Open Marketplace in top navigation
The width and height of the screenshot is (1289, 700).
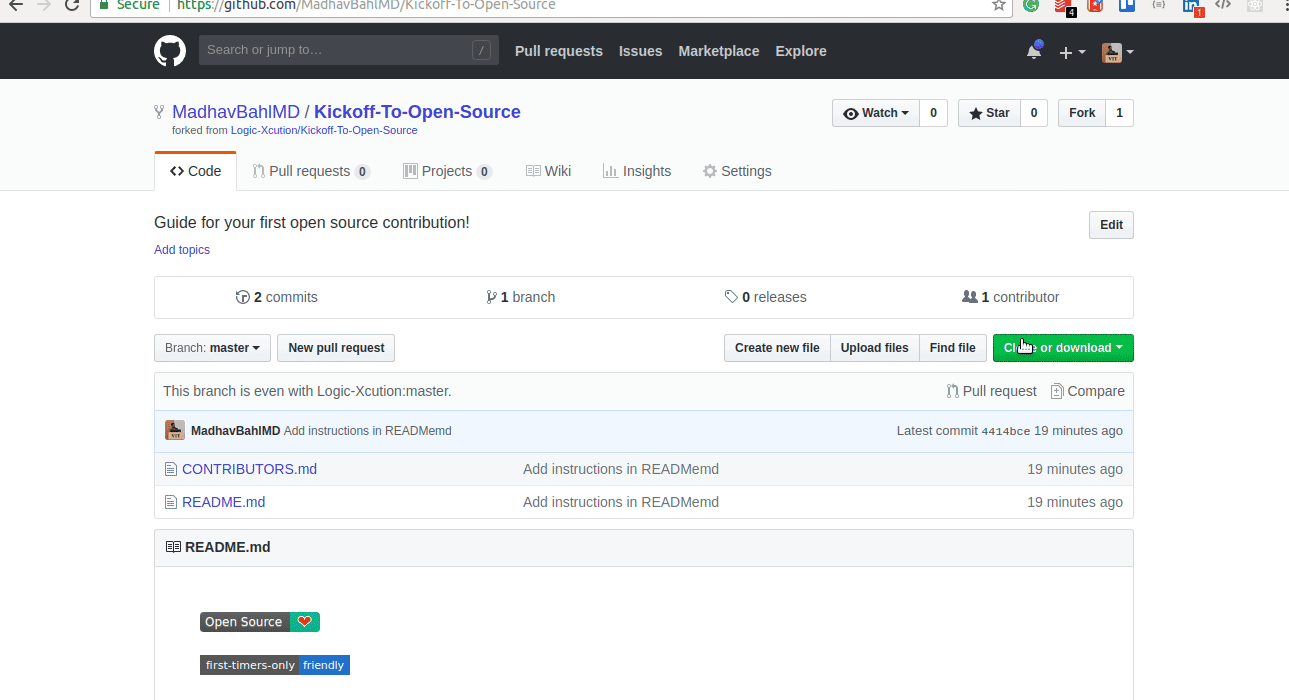pos(719,51)
